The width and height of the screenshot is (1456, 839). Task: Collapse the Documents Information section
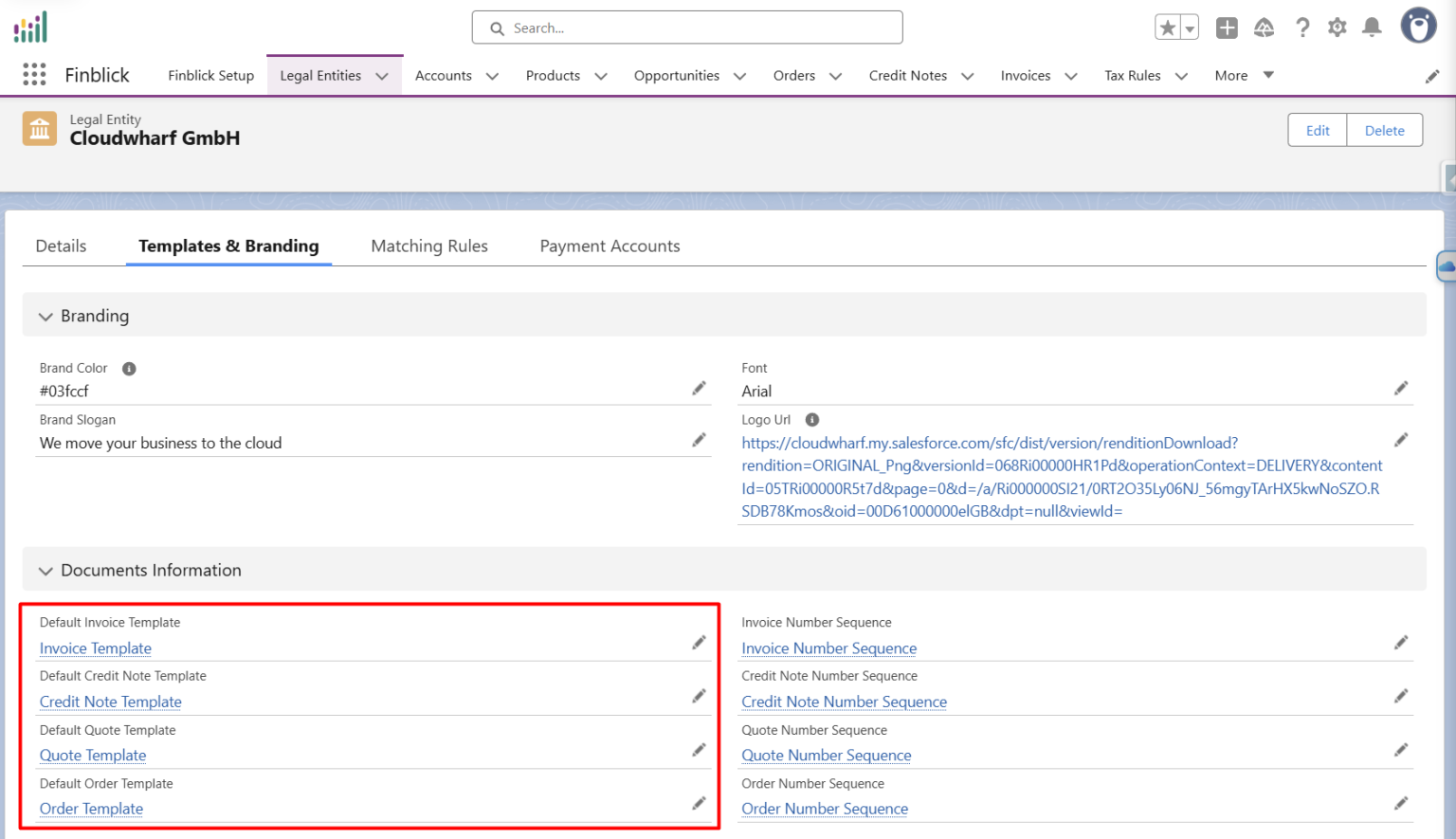coord(45,571)
